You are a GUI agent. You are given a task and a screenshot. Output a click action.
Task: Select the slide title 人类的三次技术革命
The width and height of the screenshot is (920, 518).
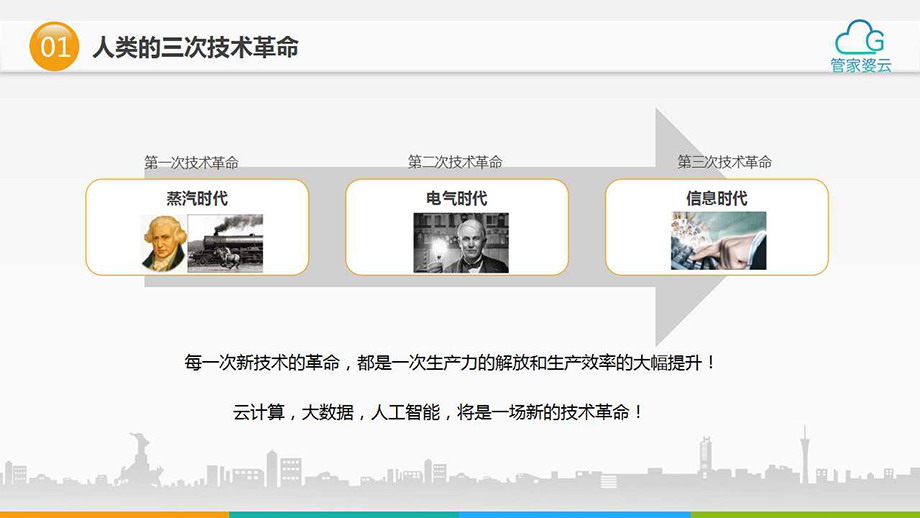(195, 47)
